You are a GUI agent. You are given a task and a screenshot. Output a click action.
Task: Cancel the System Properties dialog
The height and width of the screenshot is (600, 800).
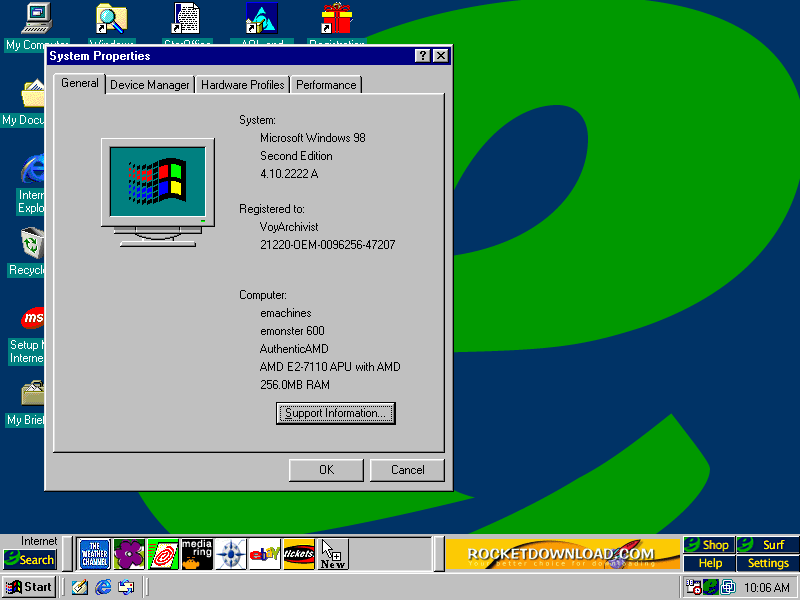407,470
